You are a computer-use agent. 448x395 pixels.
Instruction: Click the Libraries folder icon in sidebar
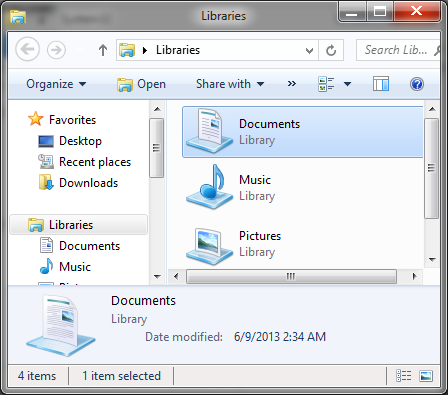coord(36,225)
